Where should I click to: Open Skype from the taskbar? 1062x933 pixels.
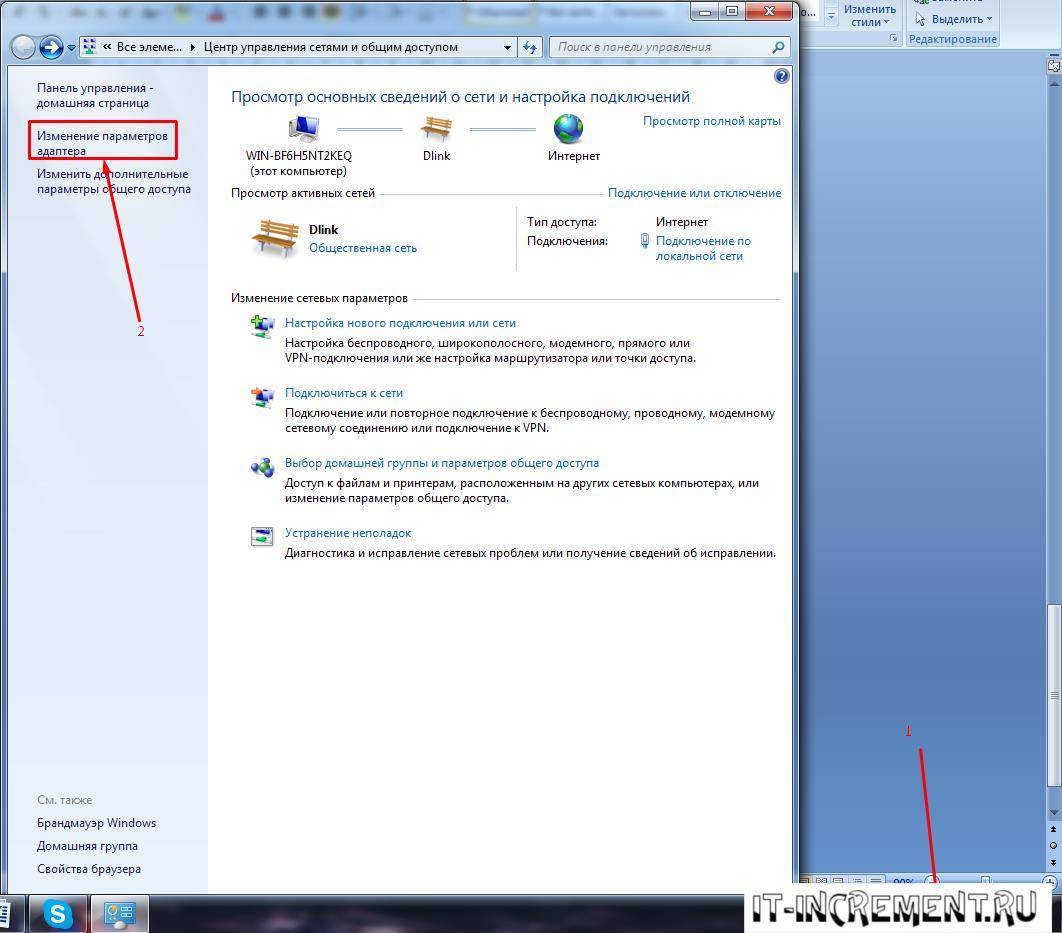[58, 913]
